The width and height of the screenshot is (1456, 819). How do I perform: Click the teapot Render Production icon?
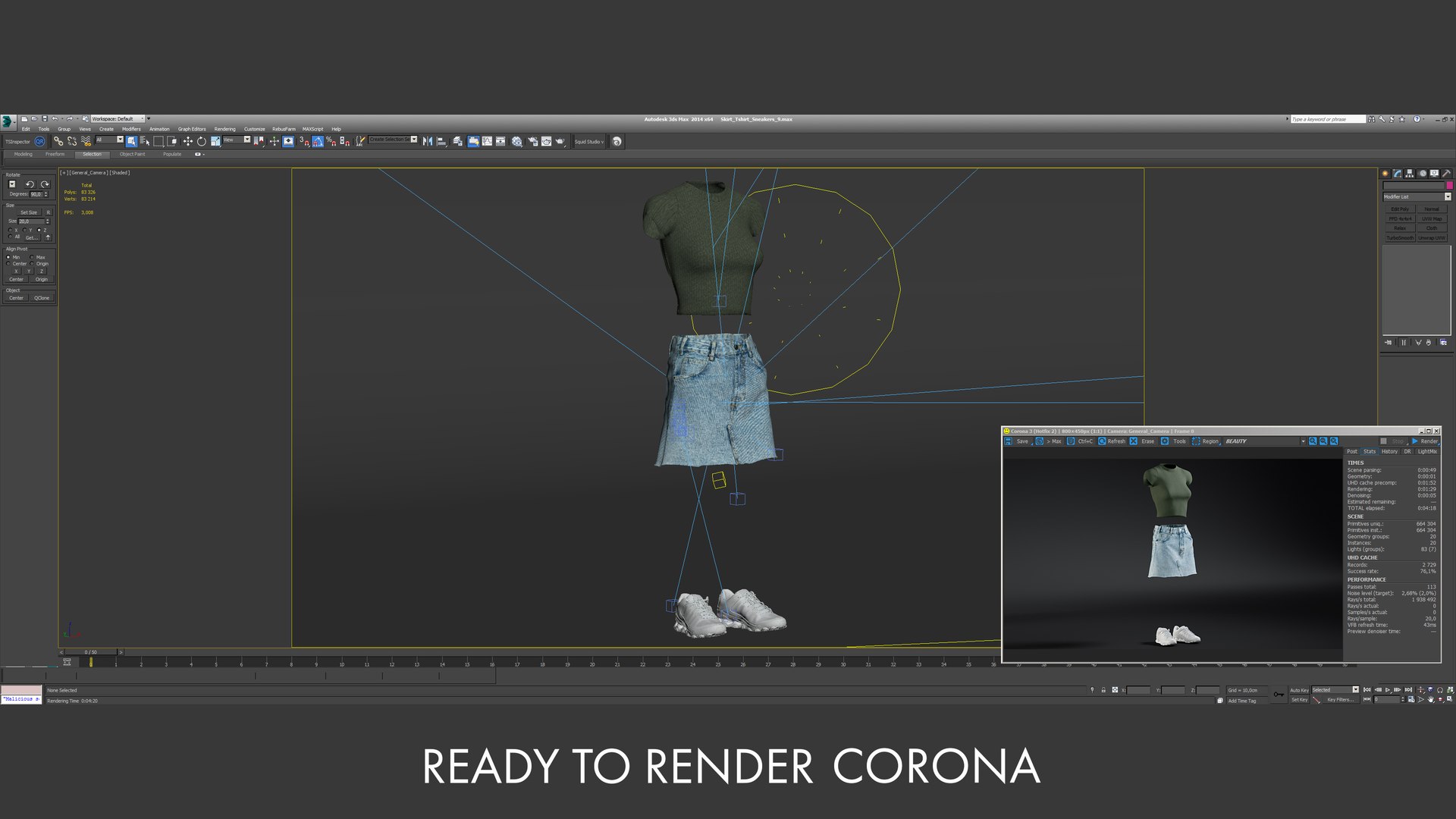pos(560,142)
